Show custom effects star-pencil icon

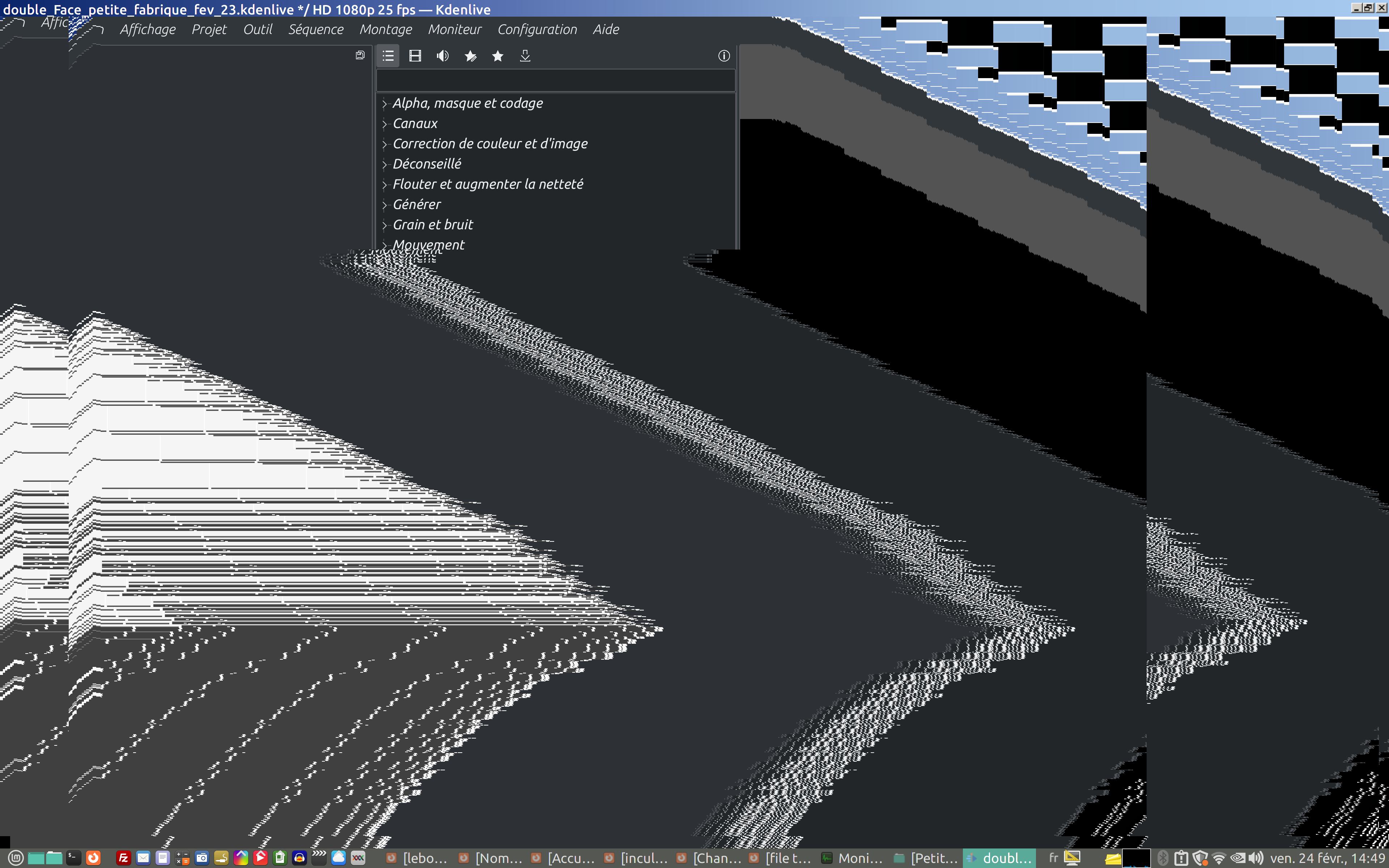click(470, 56)
